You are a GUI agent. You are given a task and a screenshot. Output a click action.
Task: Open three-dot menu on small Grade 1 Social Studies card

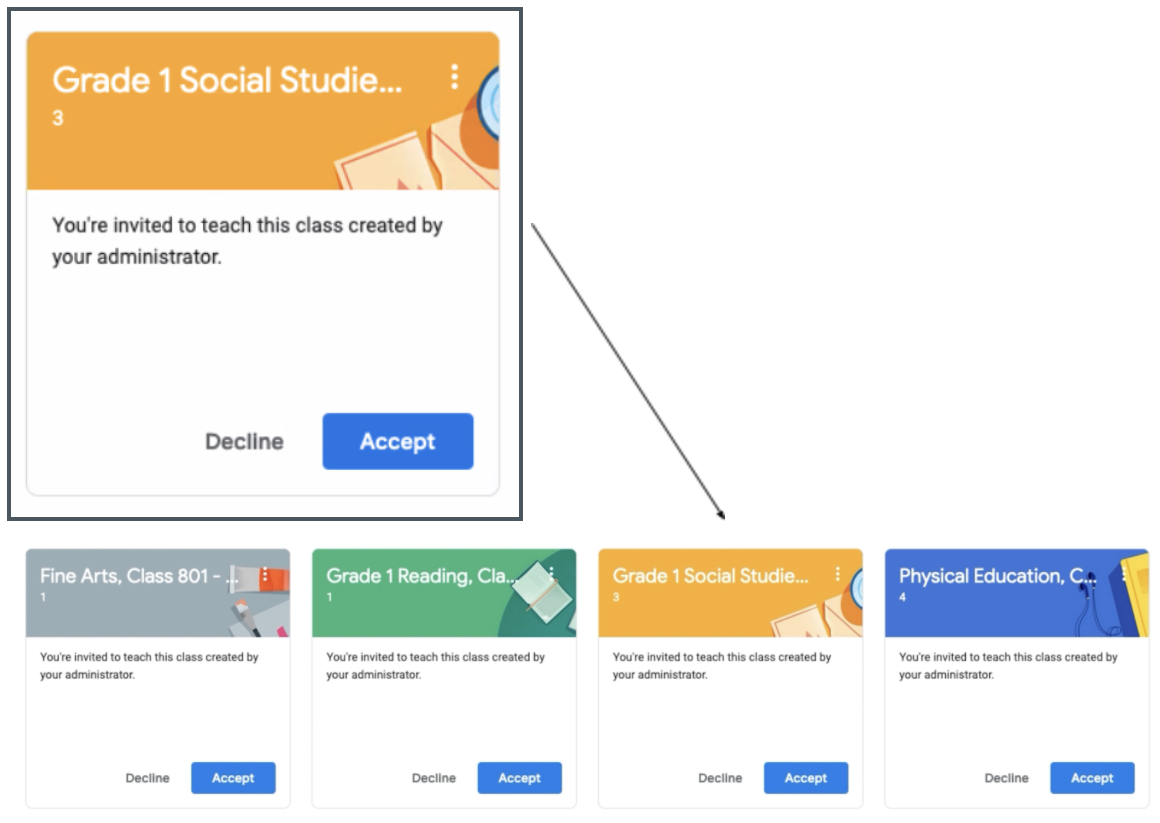(838, 574)
